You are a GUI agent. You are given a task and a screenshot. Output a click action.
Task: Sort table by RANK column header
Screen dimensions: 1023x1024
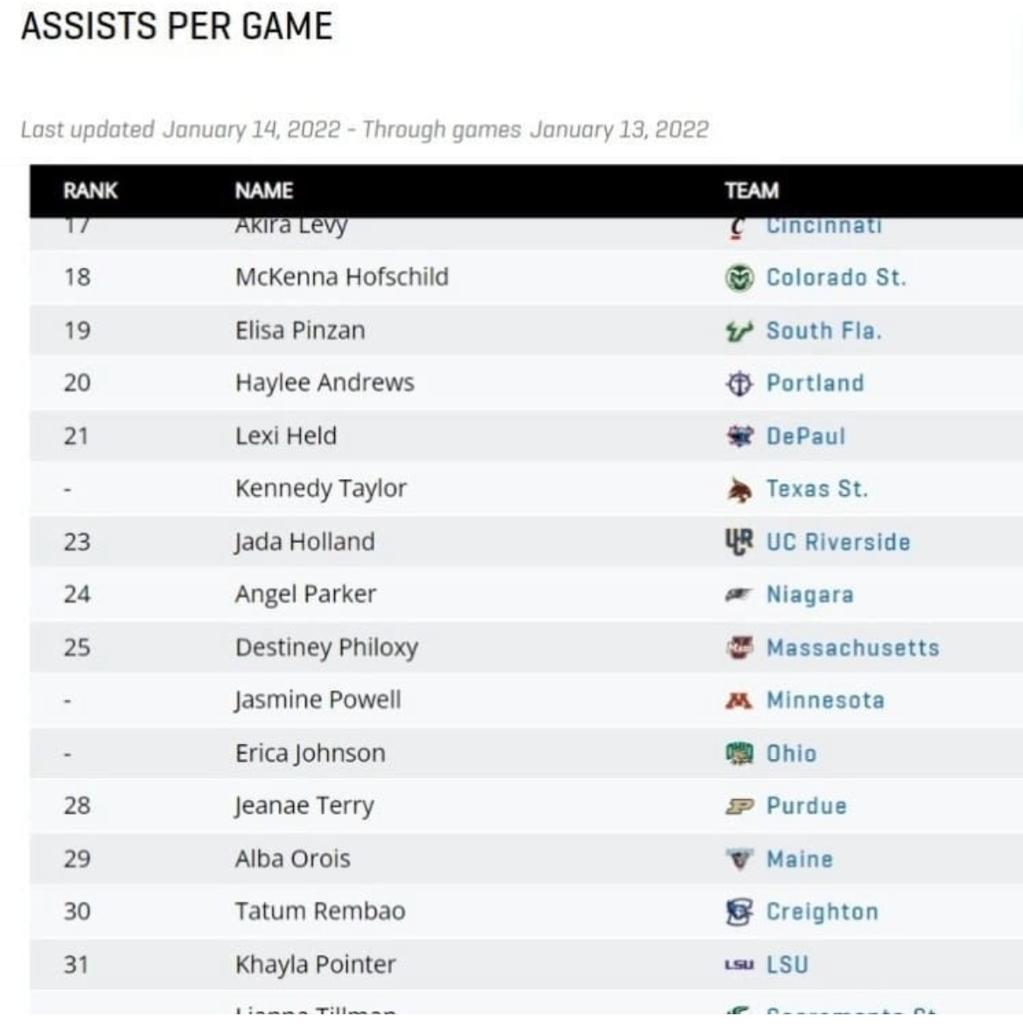pos(90,190)
